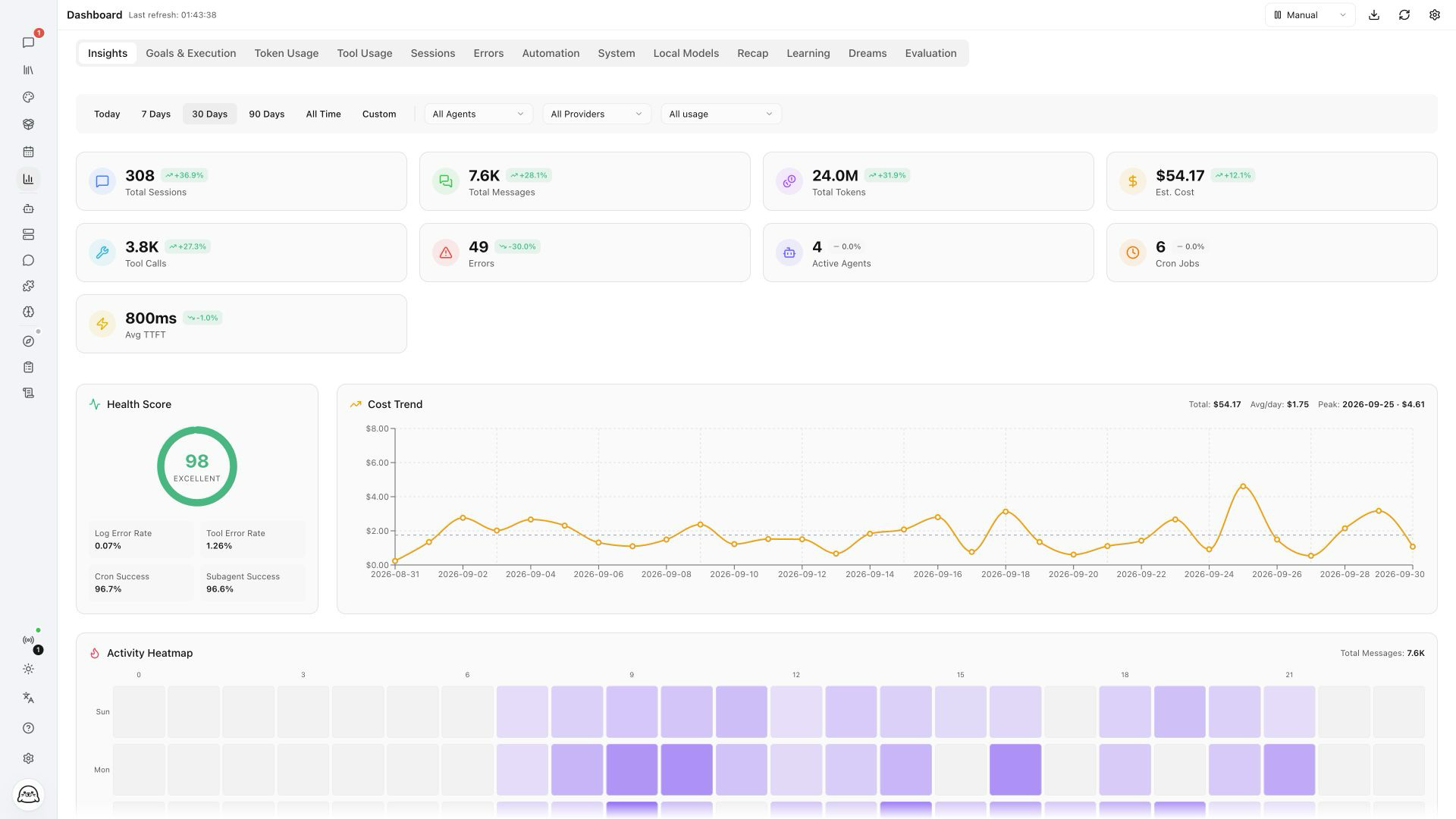The width and height of the screenshot is (1456, 819).
Task: Open the calendar sidebar icon
Action: (29, 152)
